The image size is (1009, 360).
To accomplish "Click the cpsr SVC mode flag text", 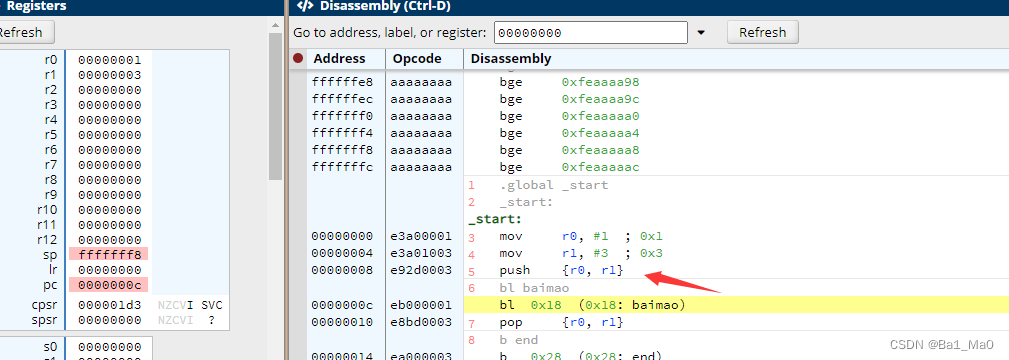I will pos(212,305).
